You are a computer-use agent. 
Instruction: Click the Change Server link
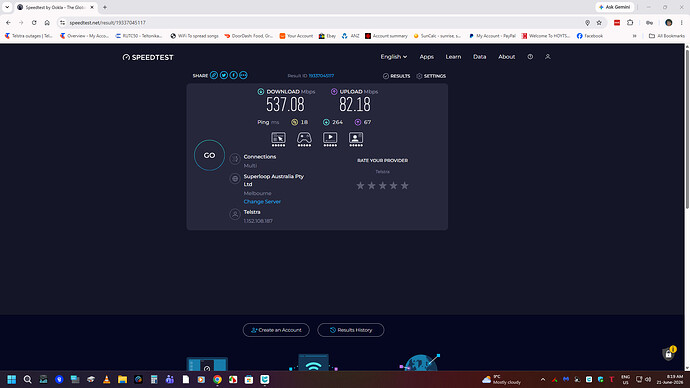[x=262, y=201]
